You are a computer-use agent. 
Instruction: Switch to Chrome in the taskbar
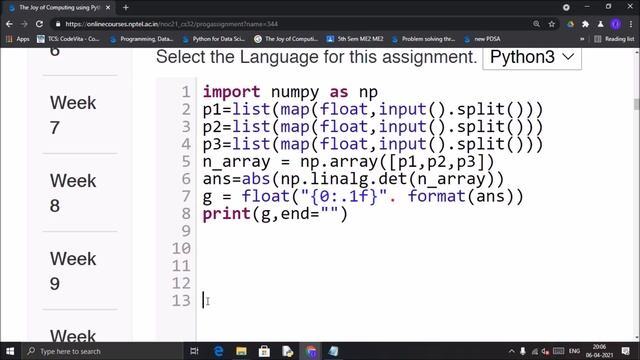coord(311,351)
